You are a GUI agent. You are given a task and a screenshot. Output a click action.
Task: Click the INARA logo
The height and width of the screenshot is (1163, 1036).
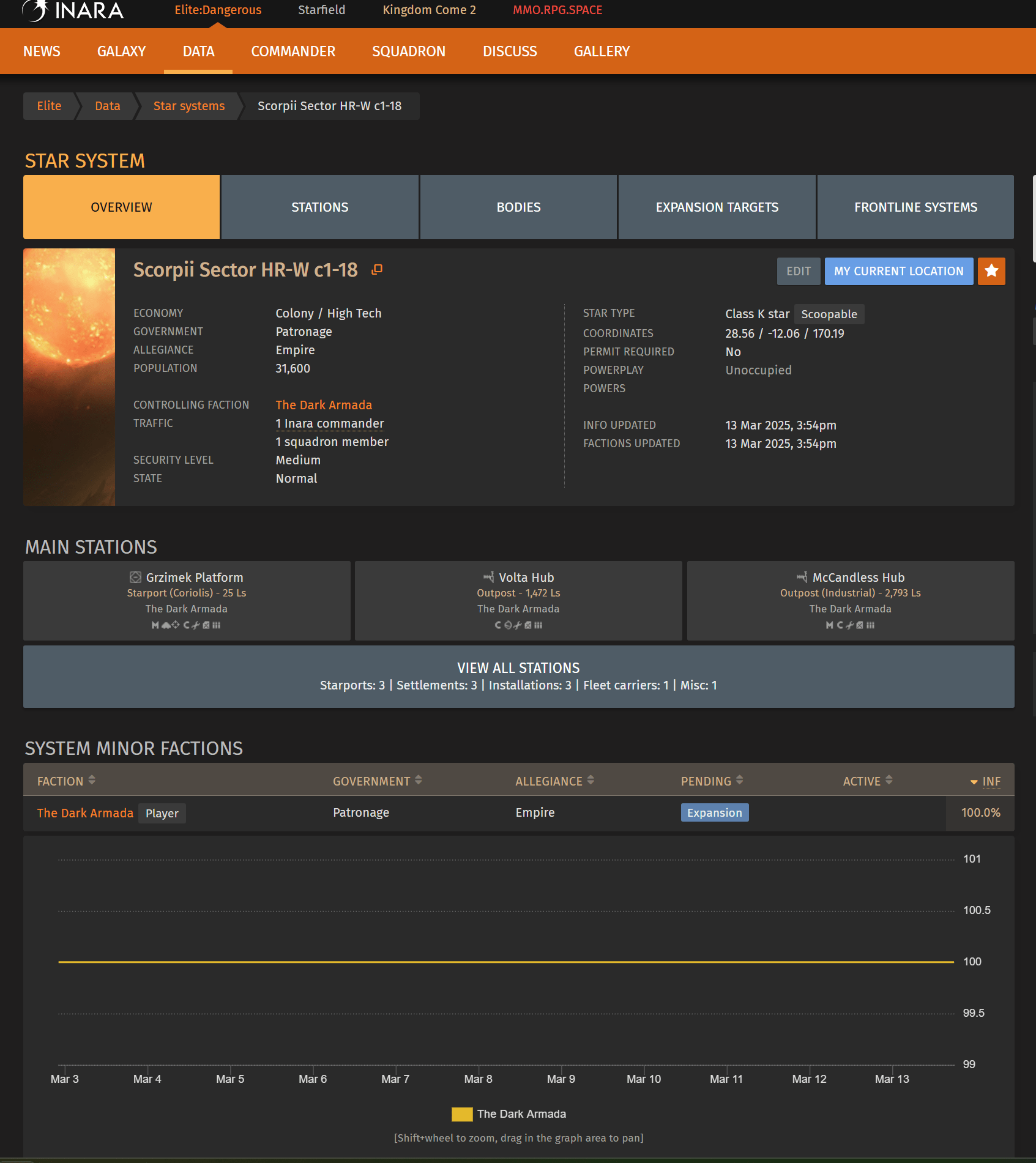73,10
